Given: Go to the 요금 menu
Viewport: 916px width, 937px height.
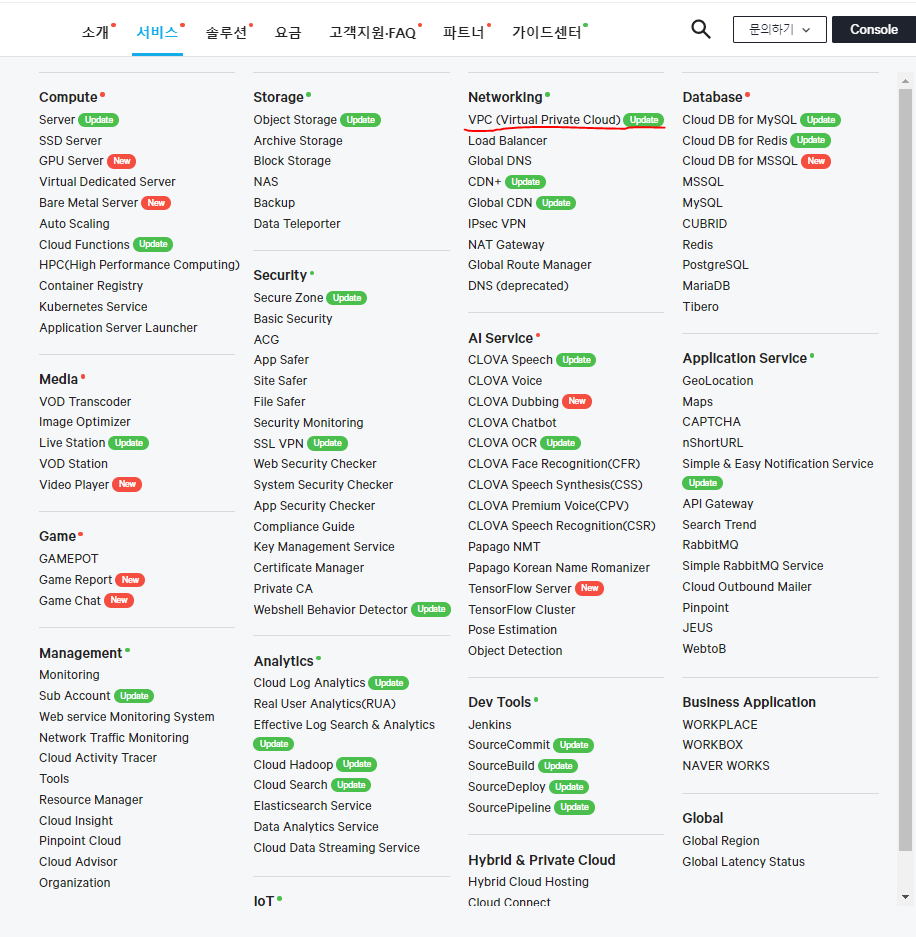Looking at the screenshot, I should 288,32.
